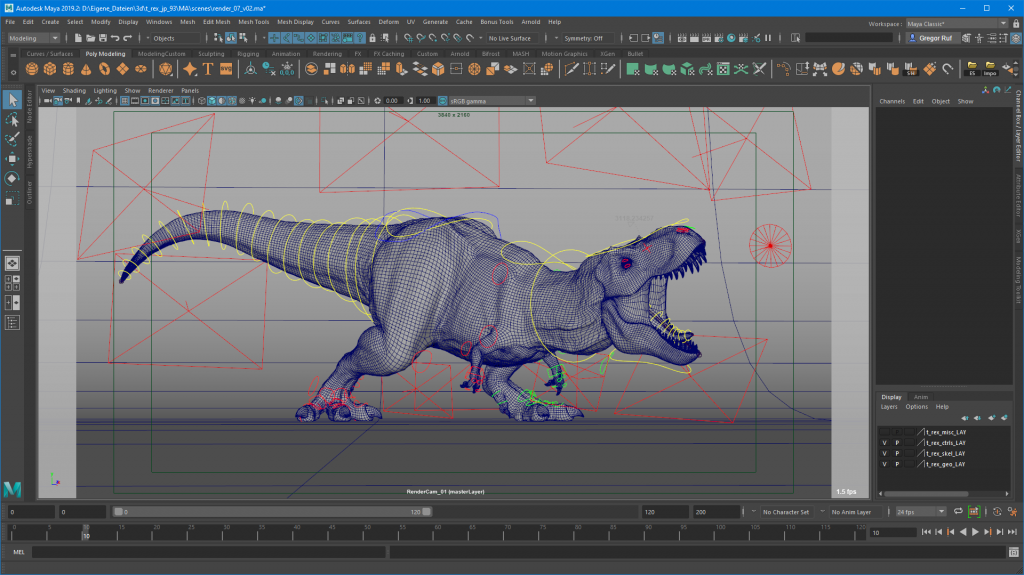Create a polygon sphere from the shelf
The width and height of the screenshot is (1024, 575).
point(31,69)
